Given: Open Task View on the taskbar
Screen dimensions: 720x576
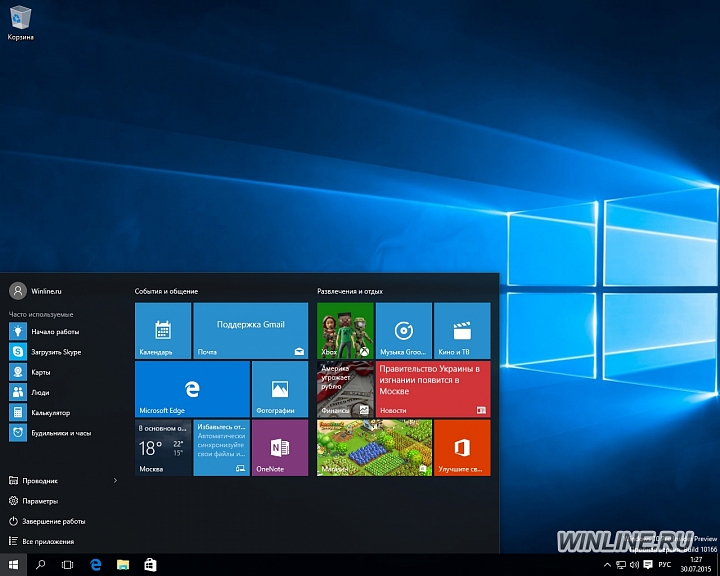Looking at the screenshot, I should tap(68, 565).
